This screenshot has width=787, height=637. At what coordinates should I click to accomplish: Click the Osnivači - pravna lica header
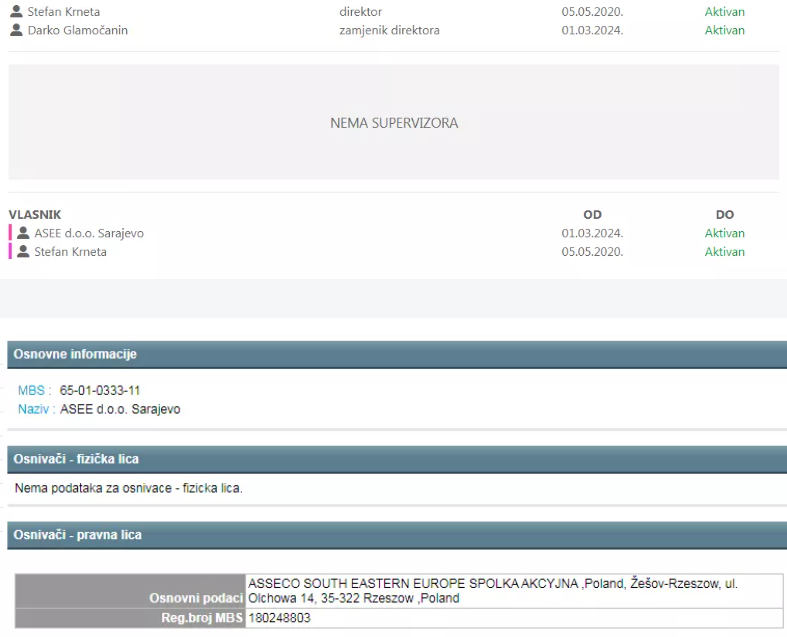pyautogui.click(x=397, y=535)
